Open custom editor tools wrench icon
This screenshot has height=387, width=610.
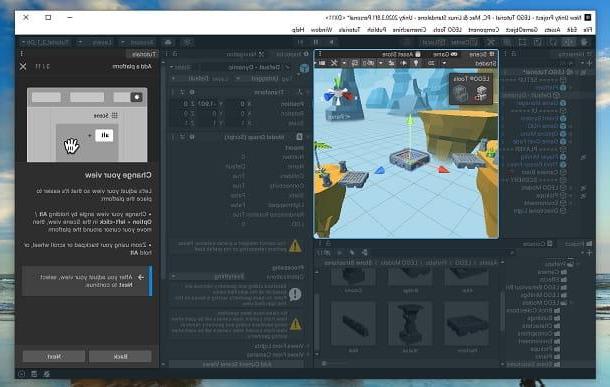pos(491,42)
